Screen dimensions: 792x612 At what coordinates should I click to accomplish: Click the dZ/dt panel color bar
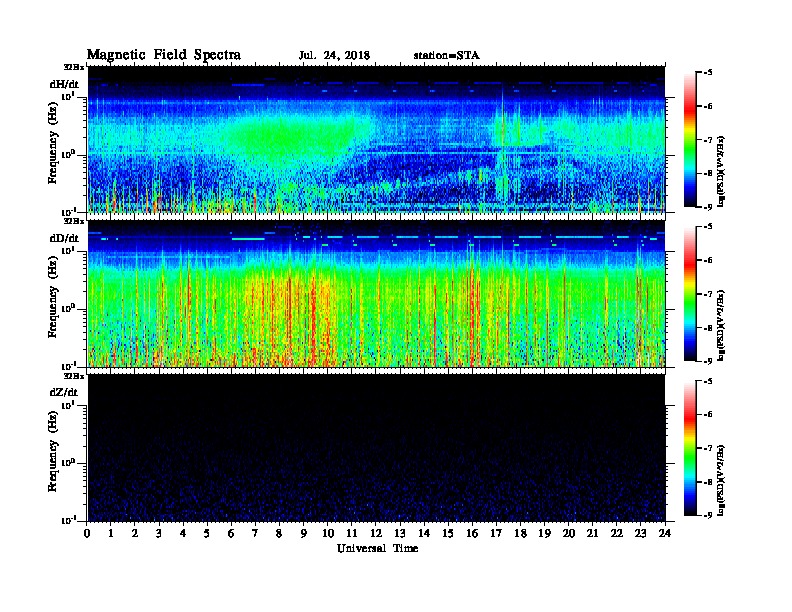[690, 448]
